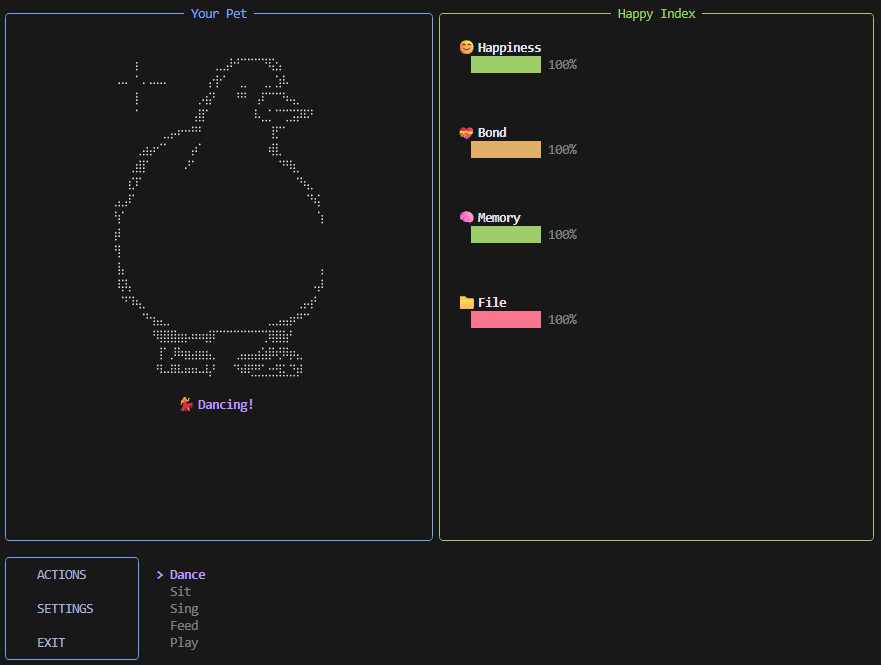Select the Dance action
Screen dimensions: 881x665
pos(188,575)
